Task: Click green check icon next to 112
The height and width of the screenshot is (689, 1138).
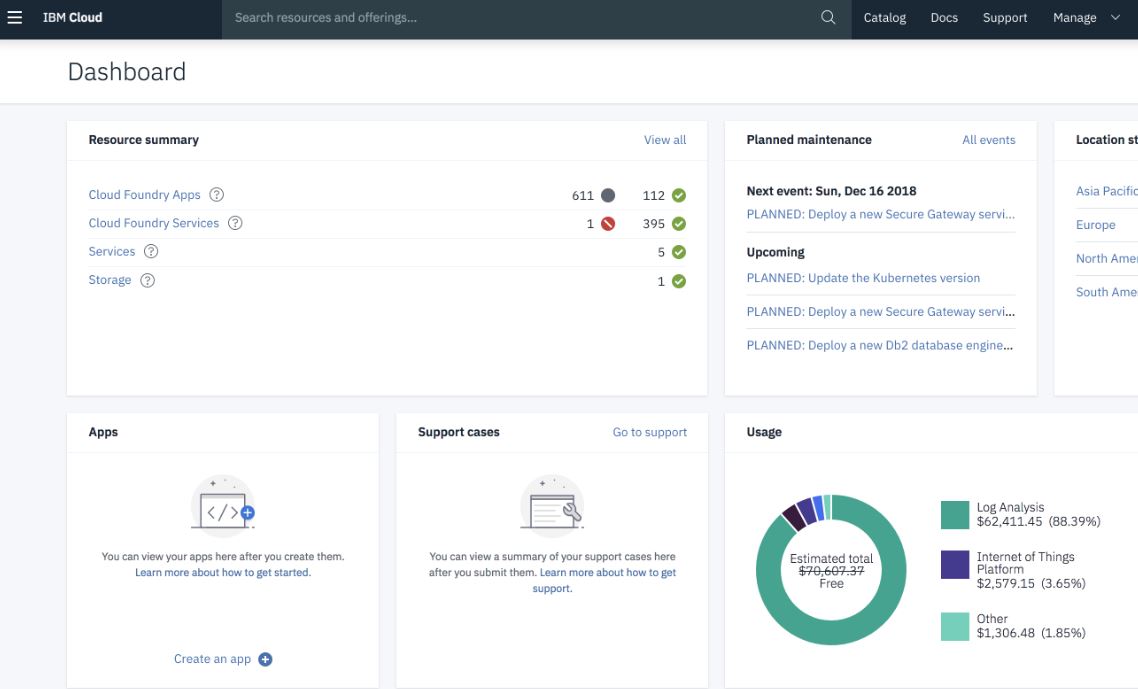Action: [679, 195]
